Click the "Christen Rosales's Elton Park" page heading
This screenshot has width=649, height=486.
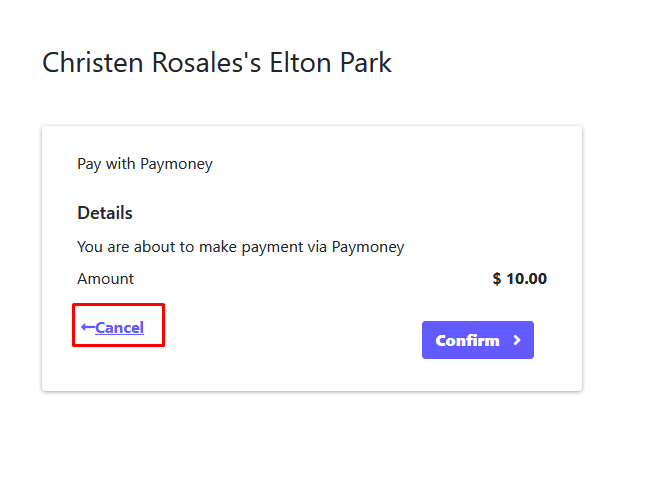(x=217, y=63)
